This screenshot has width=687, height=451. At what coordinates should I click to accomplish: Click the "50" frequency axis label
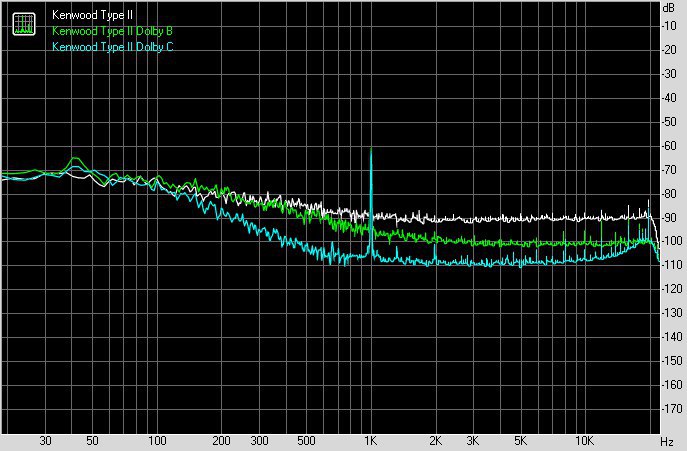click(x=92, y=441)
